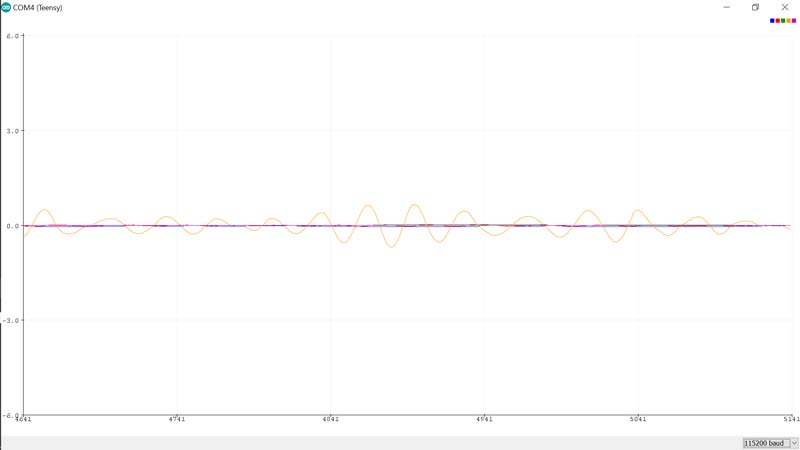This screenshot has width=800, height=450.
Task: Click the Arduino logo in the title bar
Action: [6, 7]
